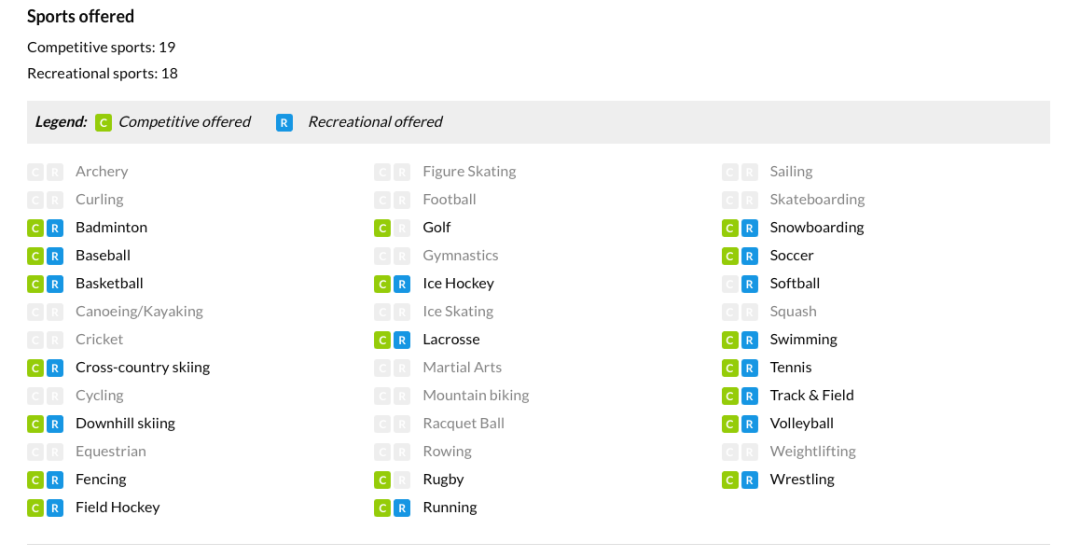This screenshot has height=557, width=1080.
Task: Click the green C icon in the legend
Action: [x=103, y=123]
